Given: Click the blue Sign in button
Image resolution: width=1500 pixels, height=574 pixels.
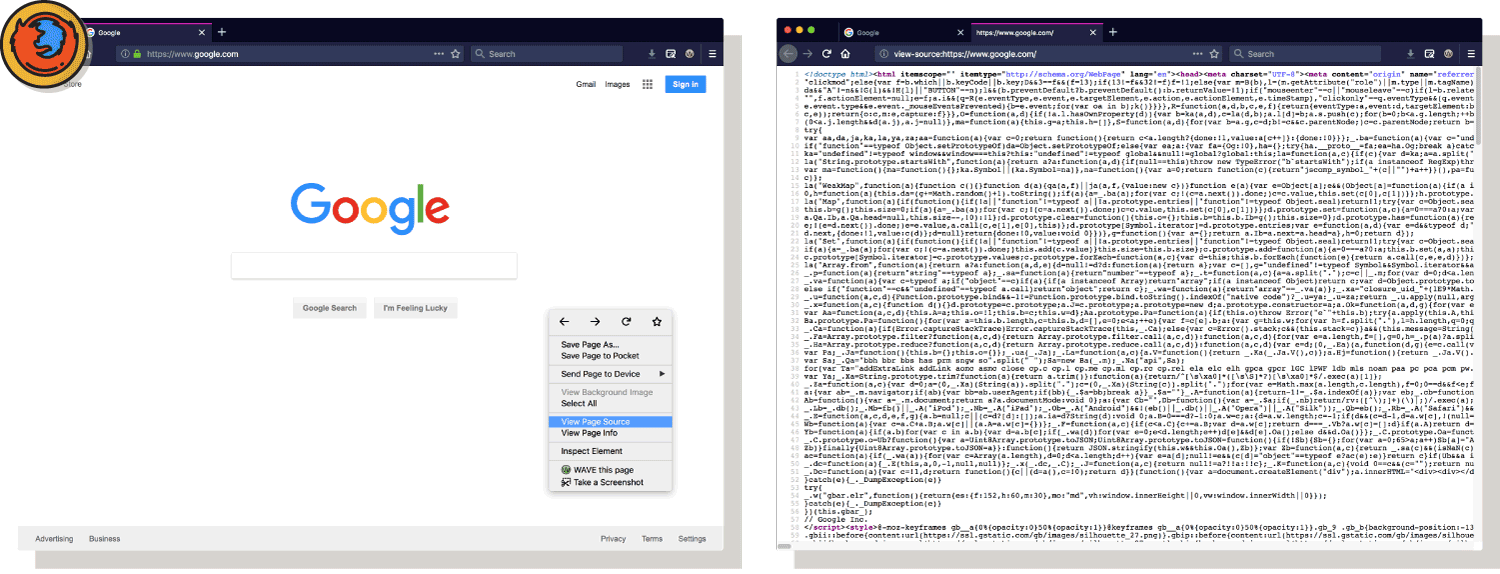Looking at the screenshot, I should click(686, 84).
